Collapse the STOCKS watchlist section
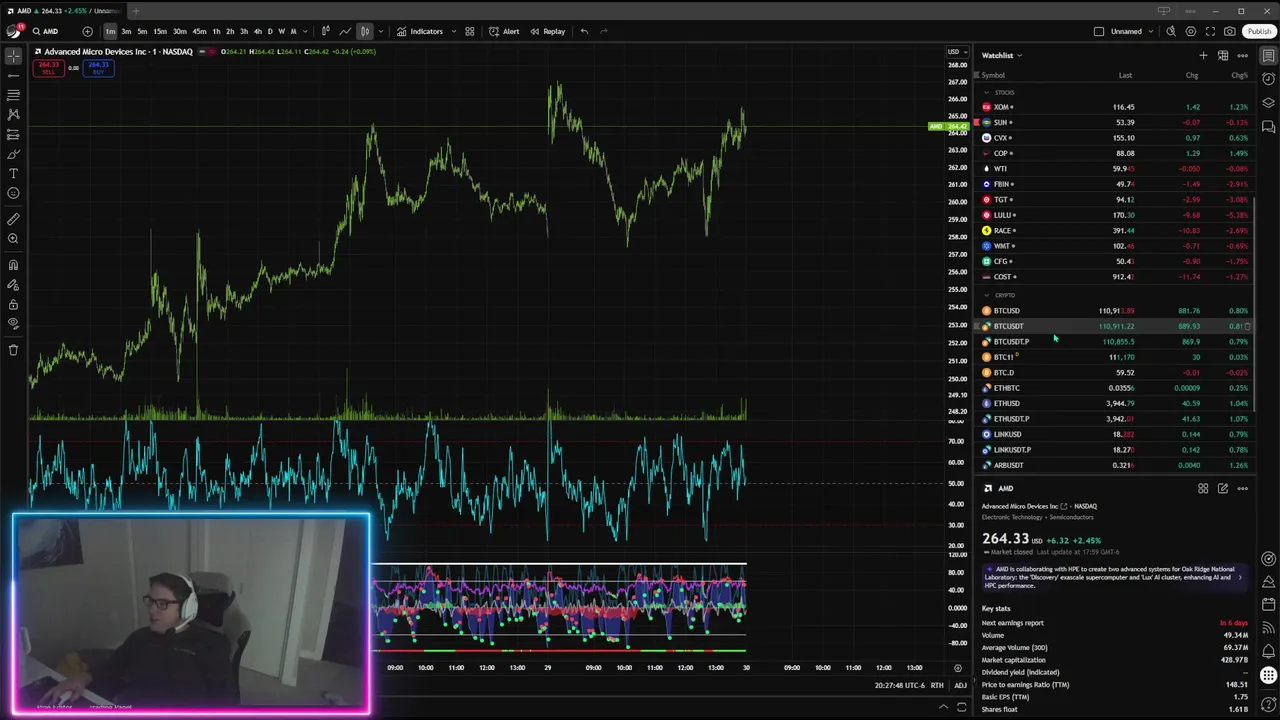 pyautogui.click(x=986, y=92)
